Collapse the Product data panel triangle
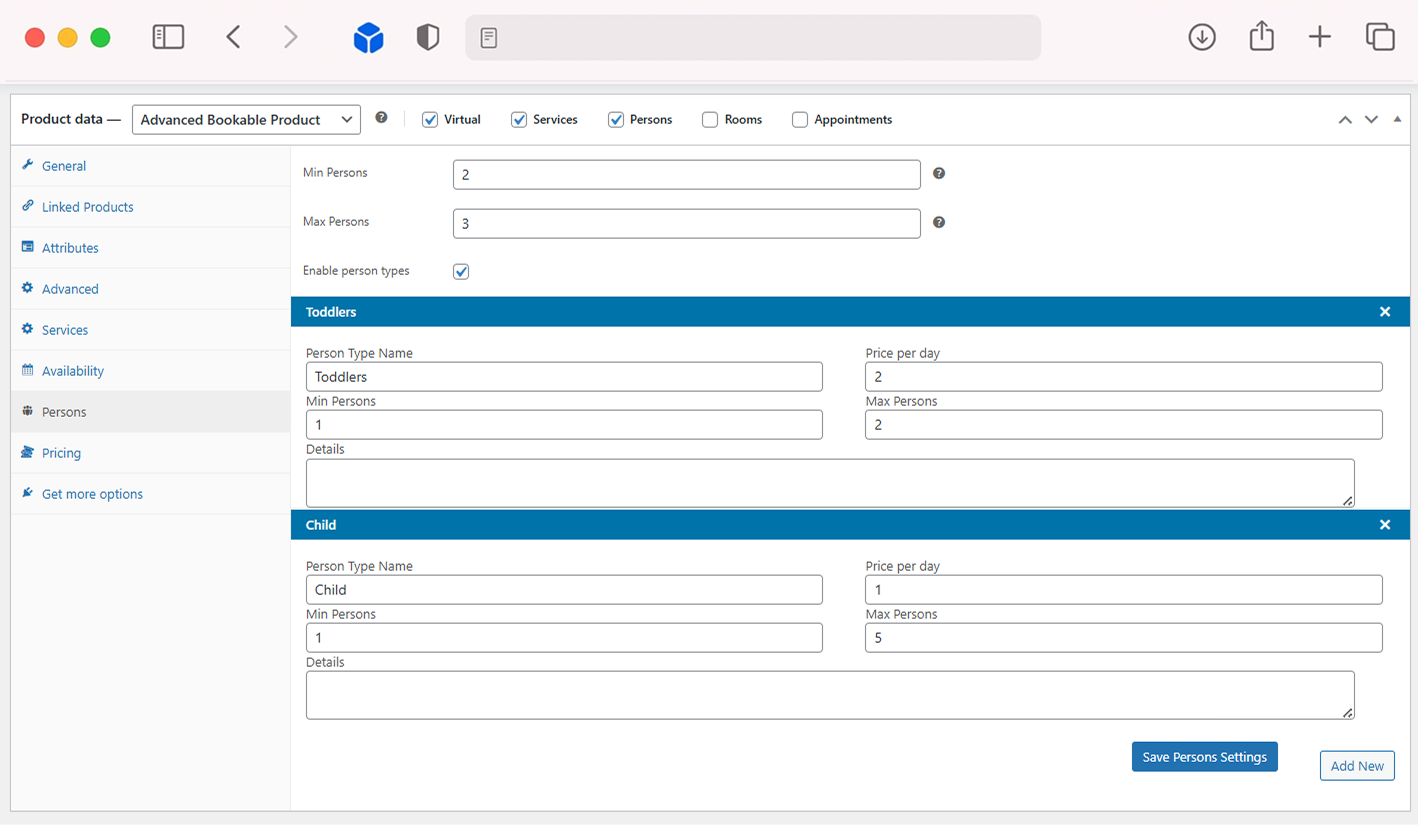This screenshot has height=825, width=1418. tap(1397, 119)
